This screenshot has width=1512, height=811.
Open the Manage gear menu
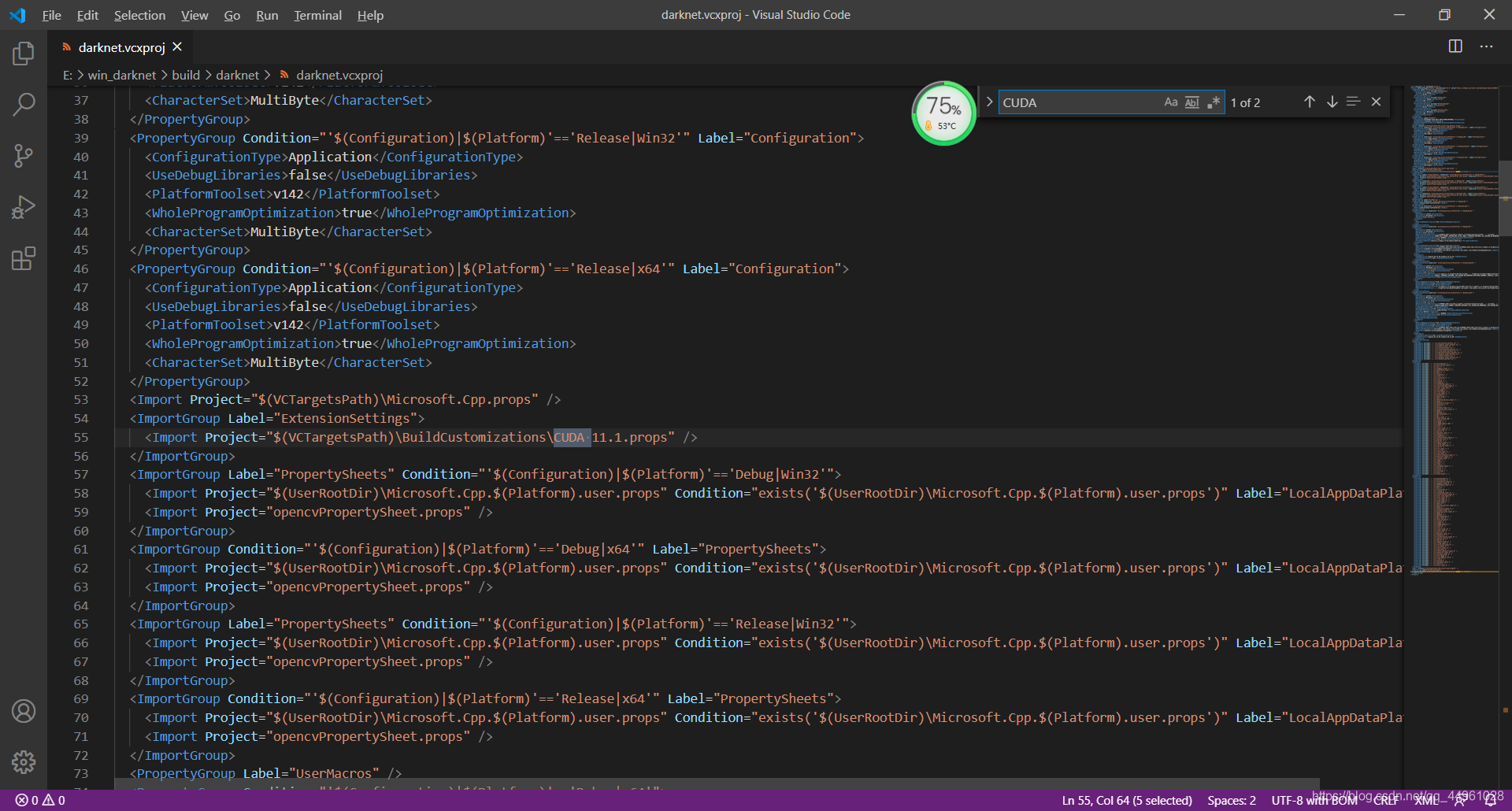pyautogui.click(x=24, y=761)
